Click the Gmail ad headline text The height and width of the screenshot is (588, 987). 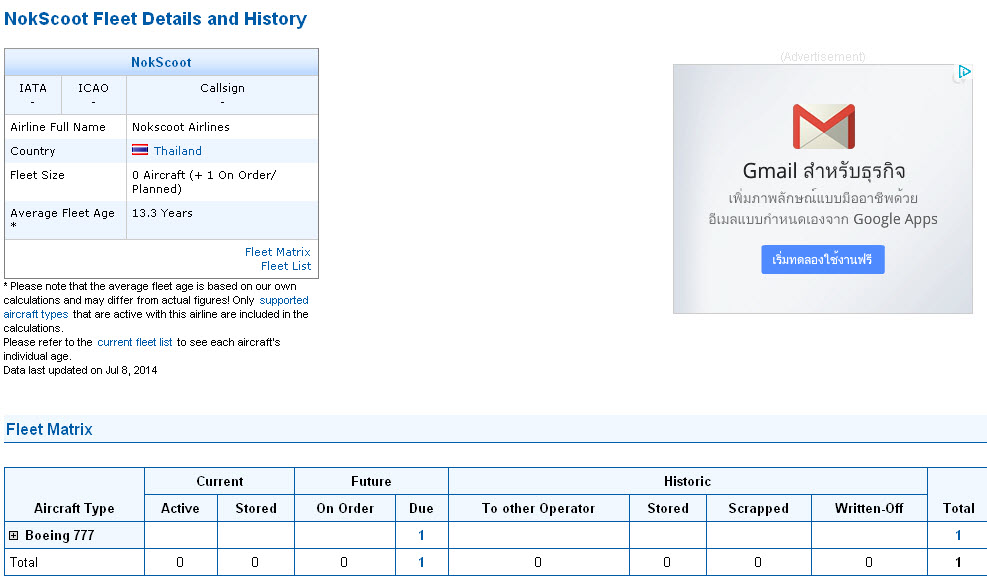pyautogui.click(x=823, y=171)
